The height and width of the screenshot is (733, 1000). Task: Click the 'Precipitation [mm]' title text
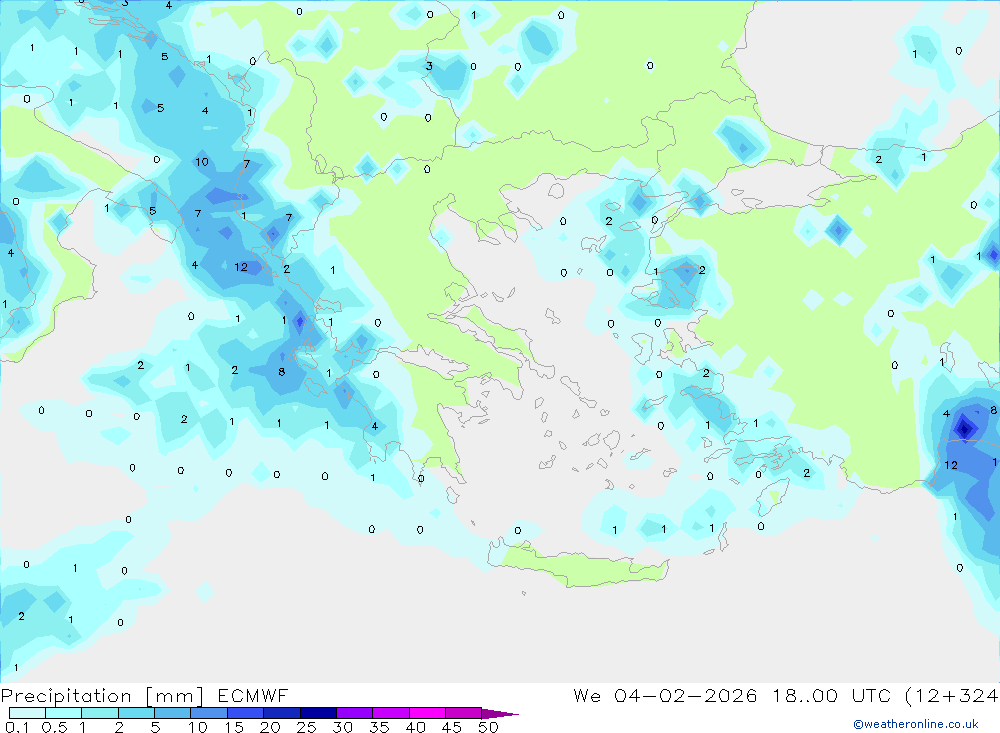(x=102, y=696)
